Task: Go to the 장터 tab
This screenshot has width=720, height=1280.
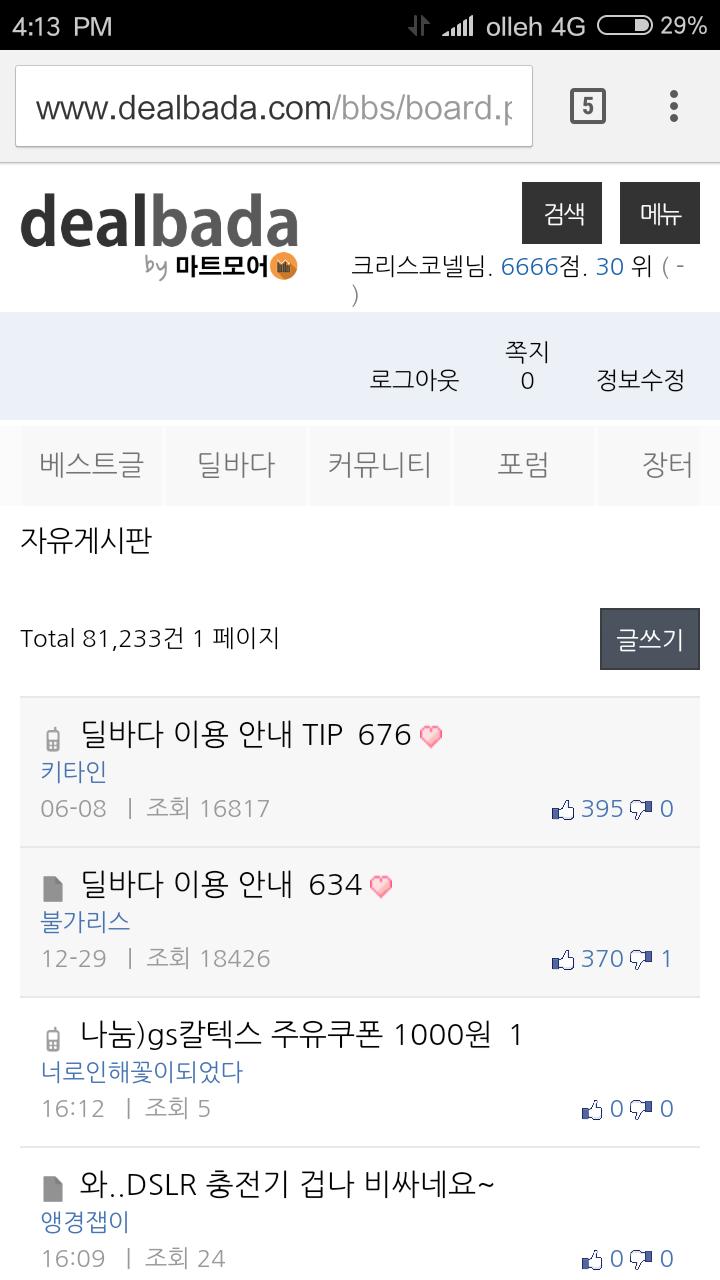Action: click(667, 465)
